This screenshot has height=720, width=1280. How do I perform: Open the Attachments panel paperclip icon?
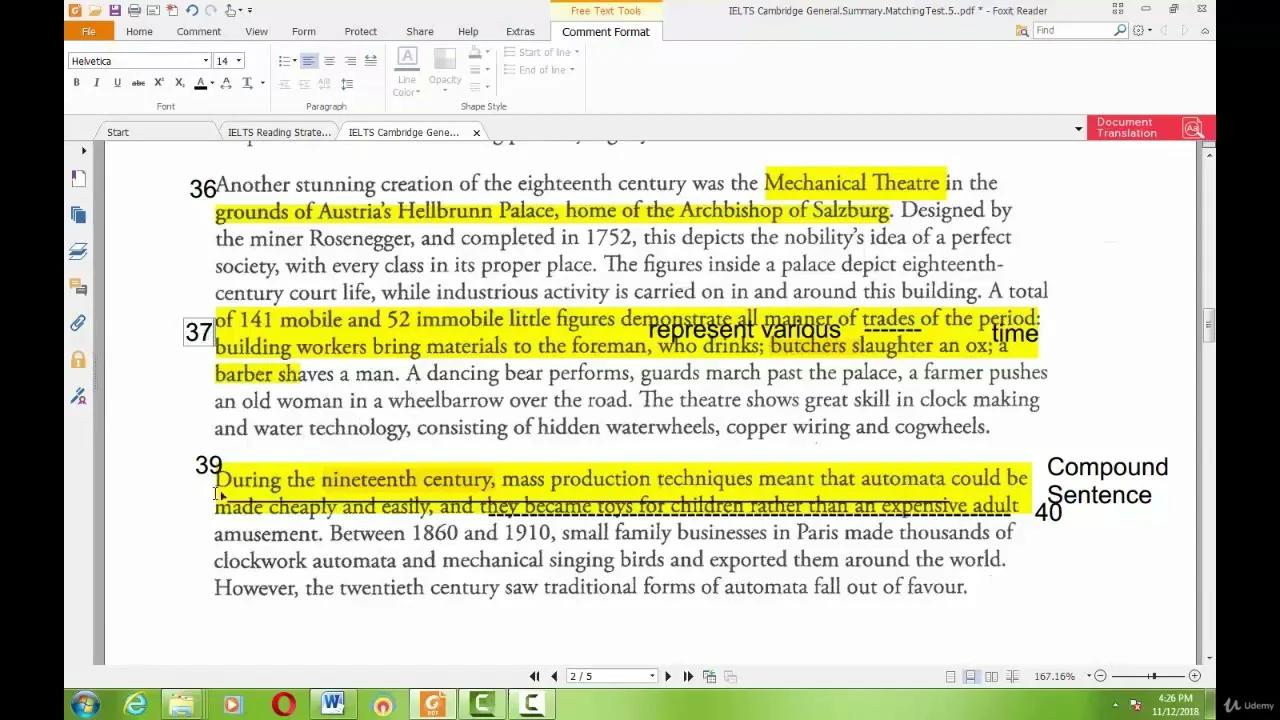click(x=78, y=323)
